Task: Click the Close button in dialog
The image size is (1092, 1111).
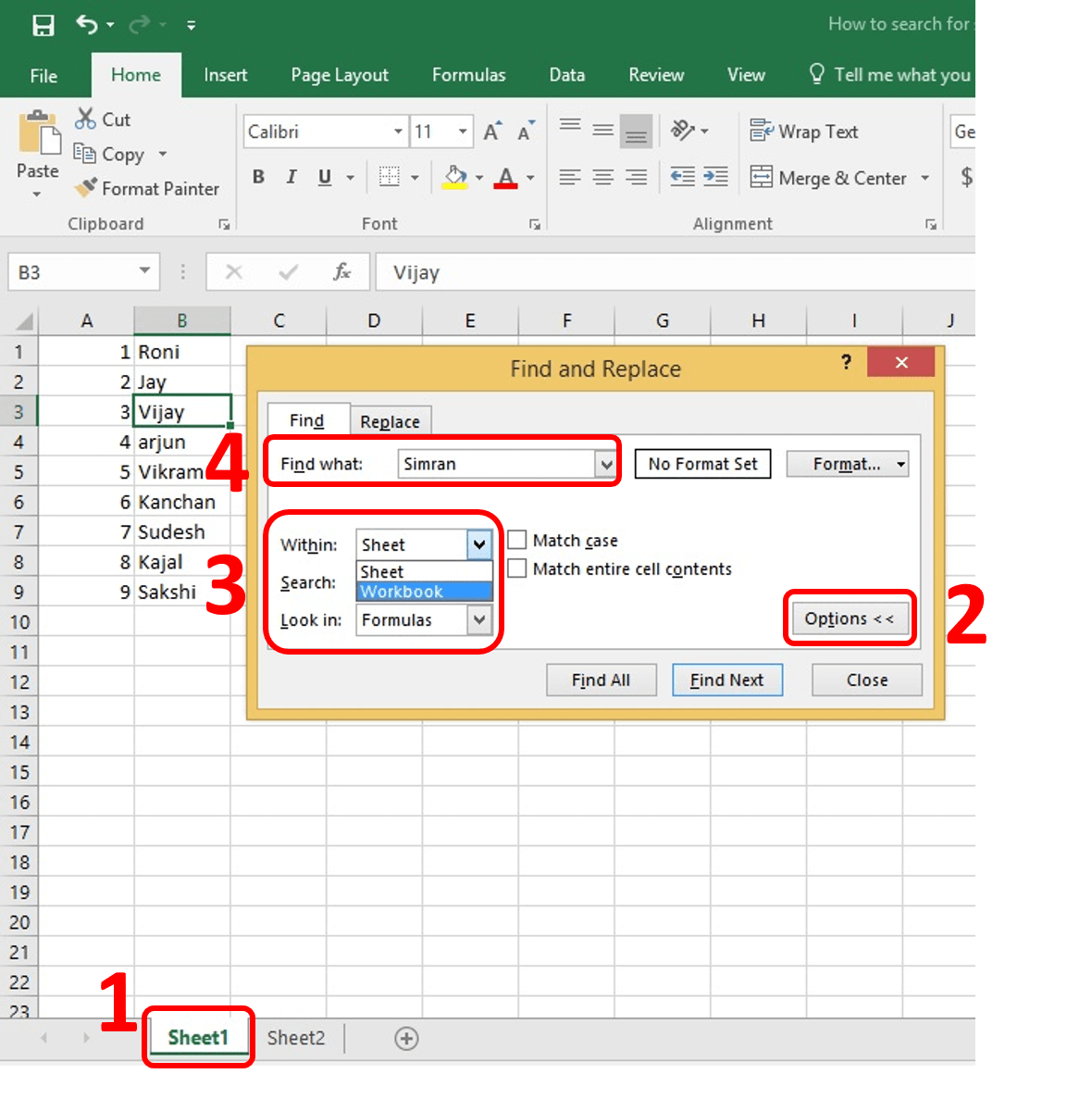Action: 867,680
